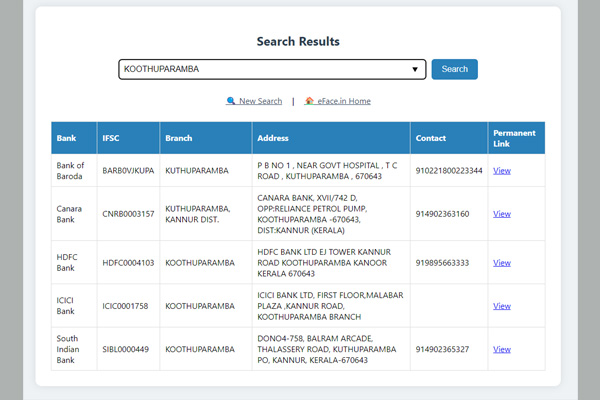This screenshot has height=400, width=600.
Task: Click the Bank column header
Action: coord(74,138)
